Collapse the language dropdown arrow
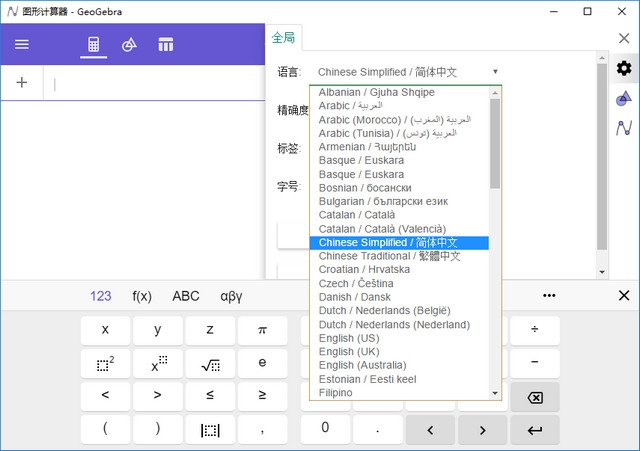 tap(495, 72)
